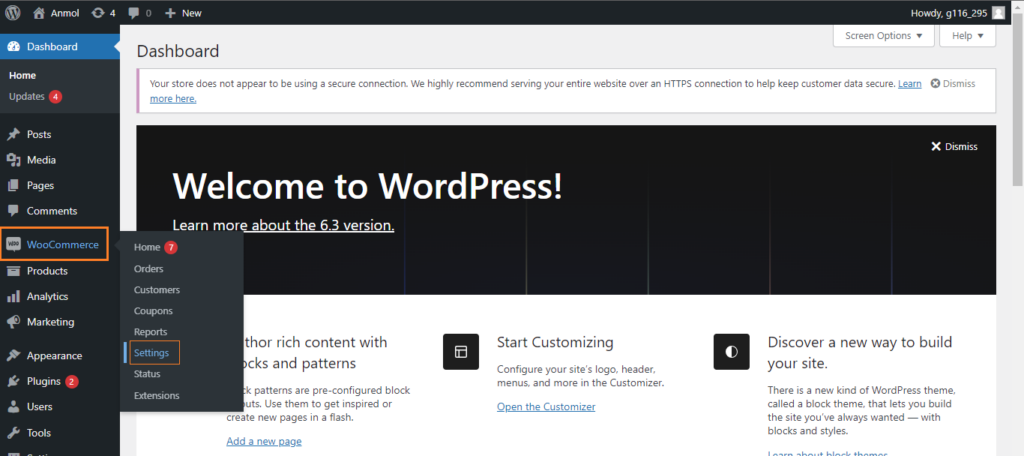Image resolution: width=1024 pixels, height=456 pixels.
Task: Click Add a new page link
Action: [x=264, y=442]
